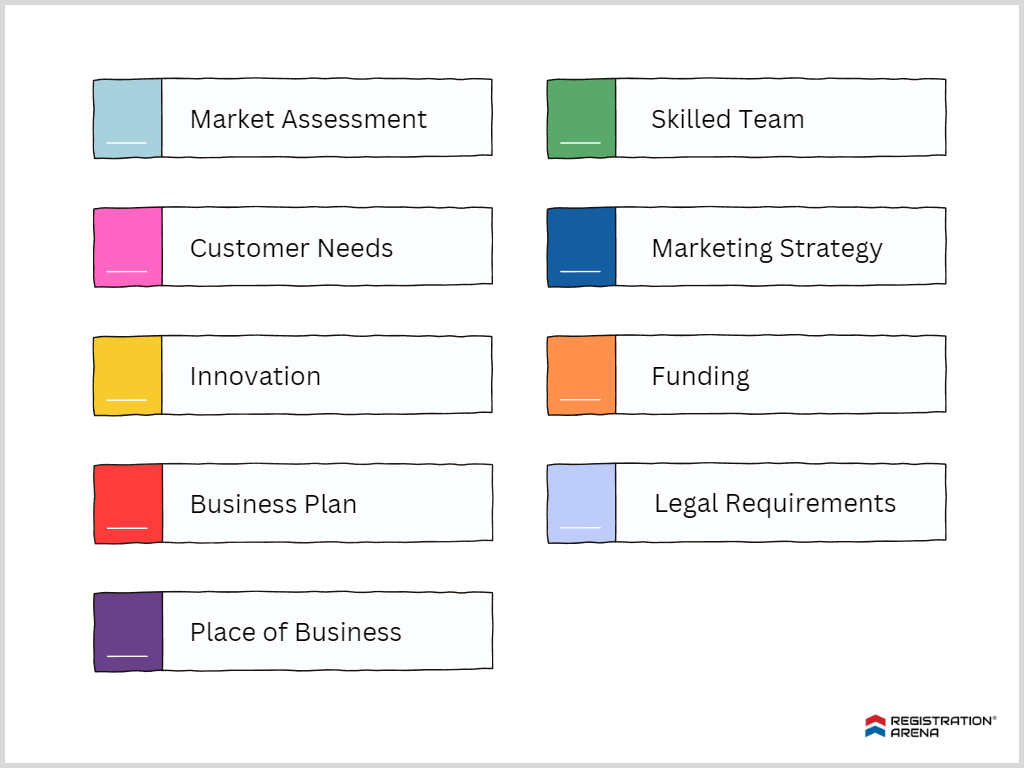Choose the yellow Innovation color block
The width and height of the screenshot is (1024, 768).
[x=127, y=375]
